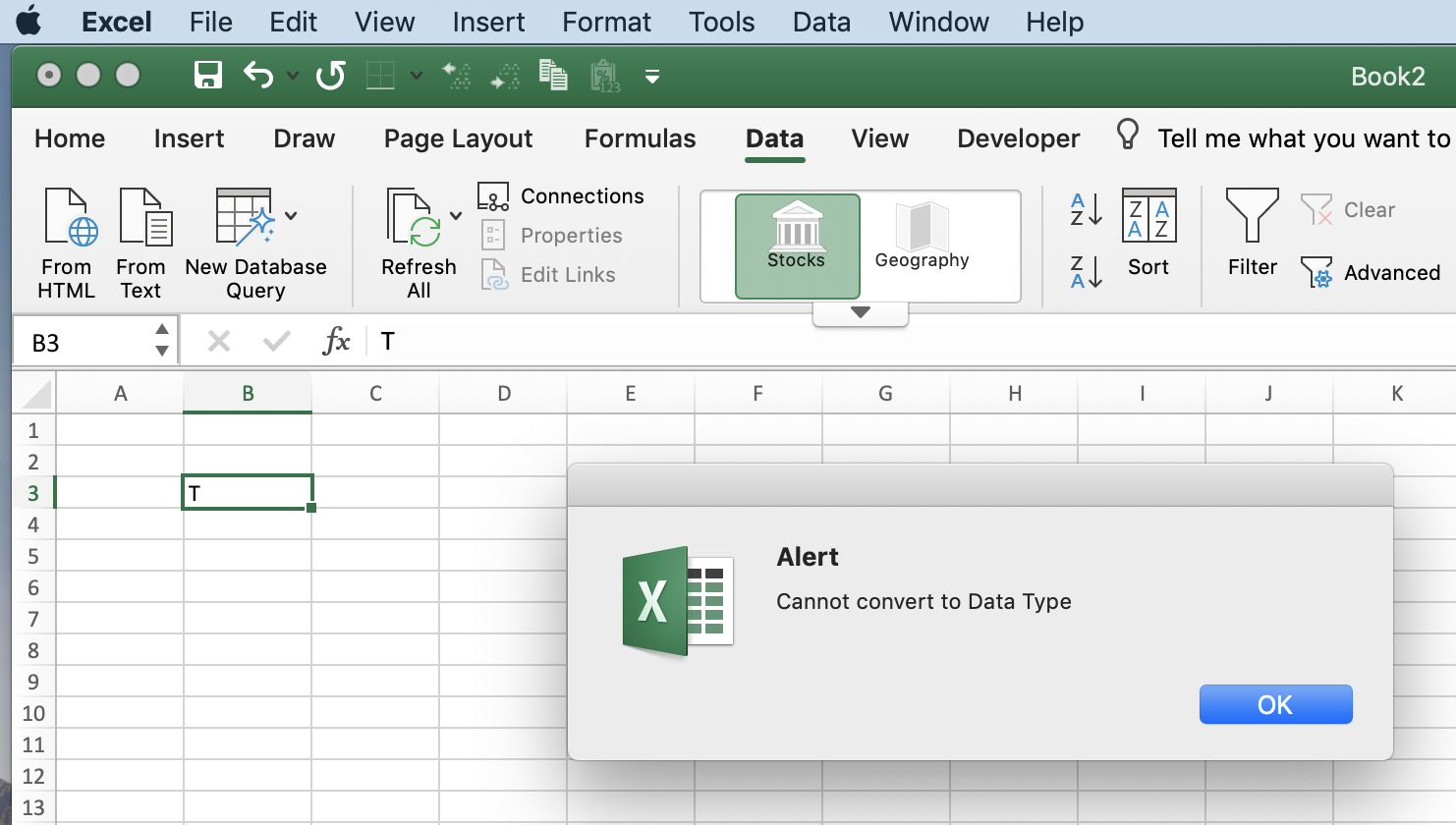Confirm entry with the checkmark icon
Viewport: 1456px width, 825px height.
(x=277, y=341)
